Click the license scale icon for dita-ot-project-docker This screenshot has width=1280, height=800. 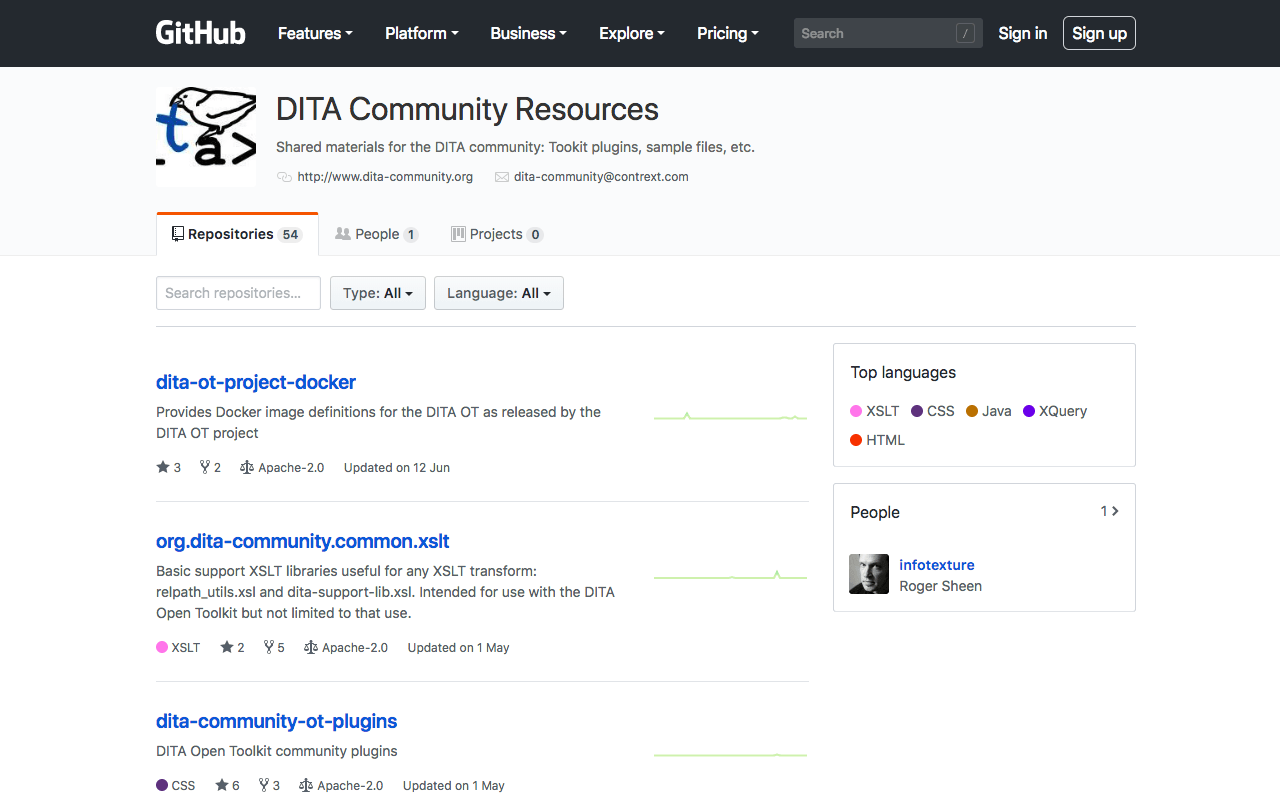247,467
